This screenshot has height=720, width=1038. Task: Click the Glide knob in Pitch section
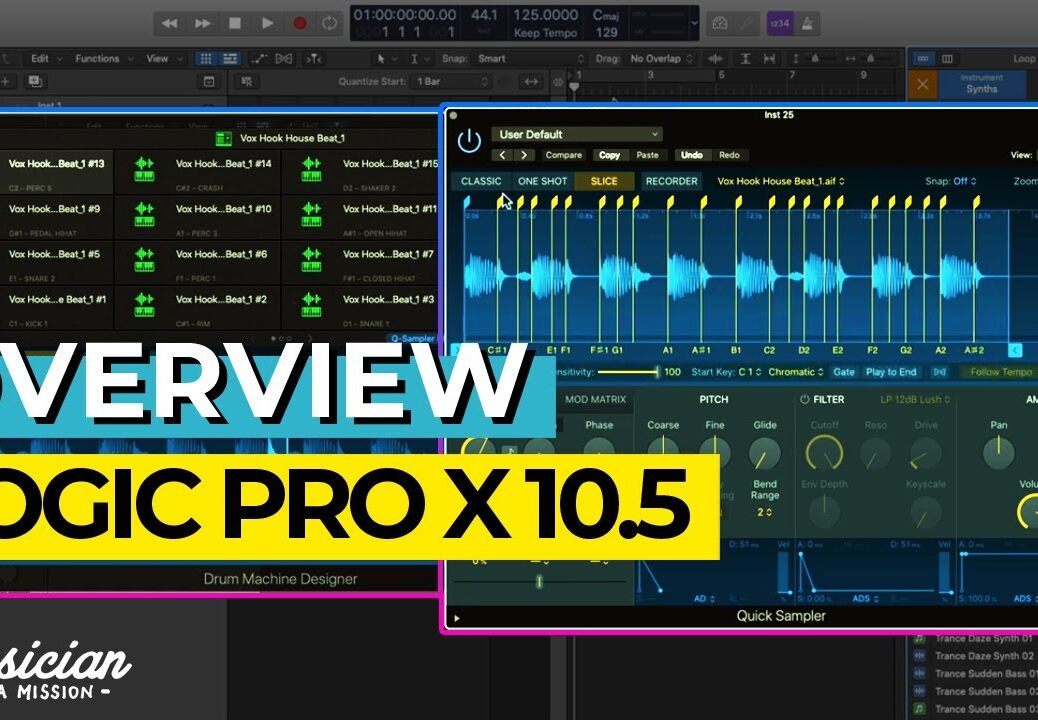tap(765, 453)
